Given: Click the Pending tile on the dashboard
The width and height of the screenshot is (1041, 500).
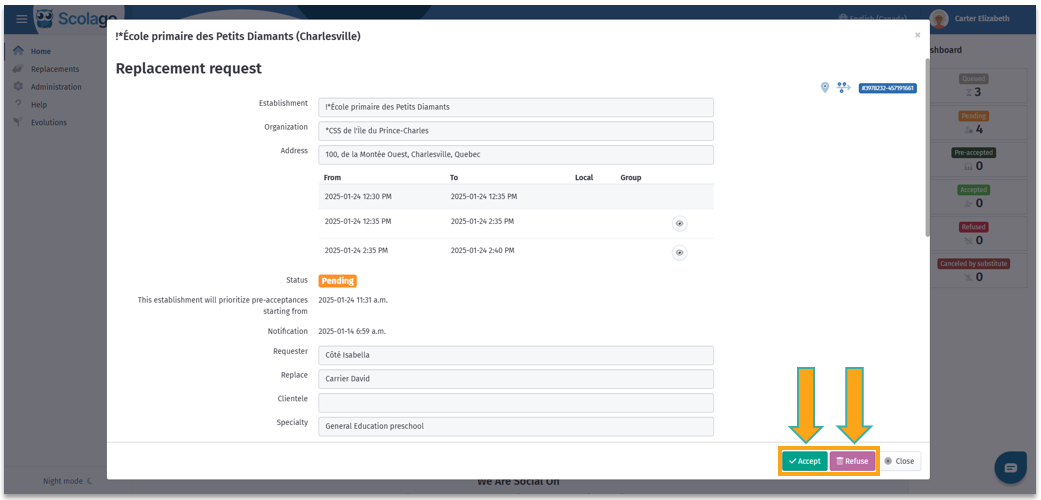Looking at the screenshot, I should 973,123.
